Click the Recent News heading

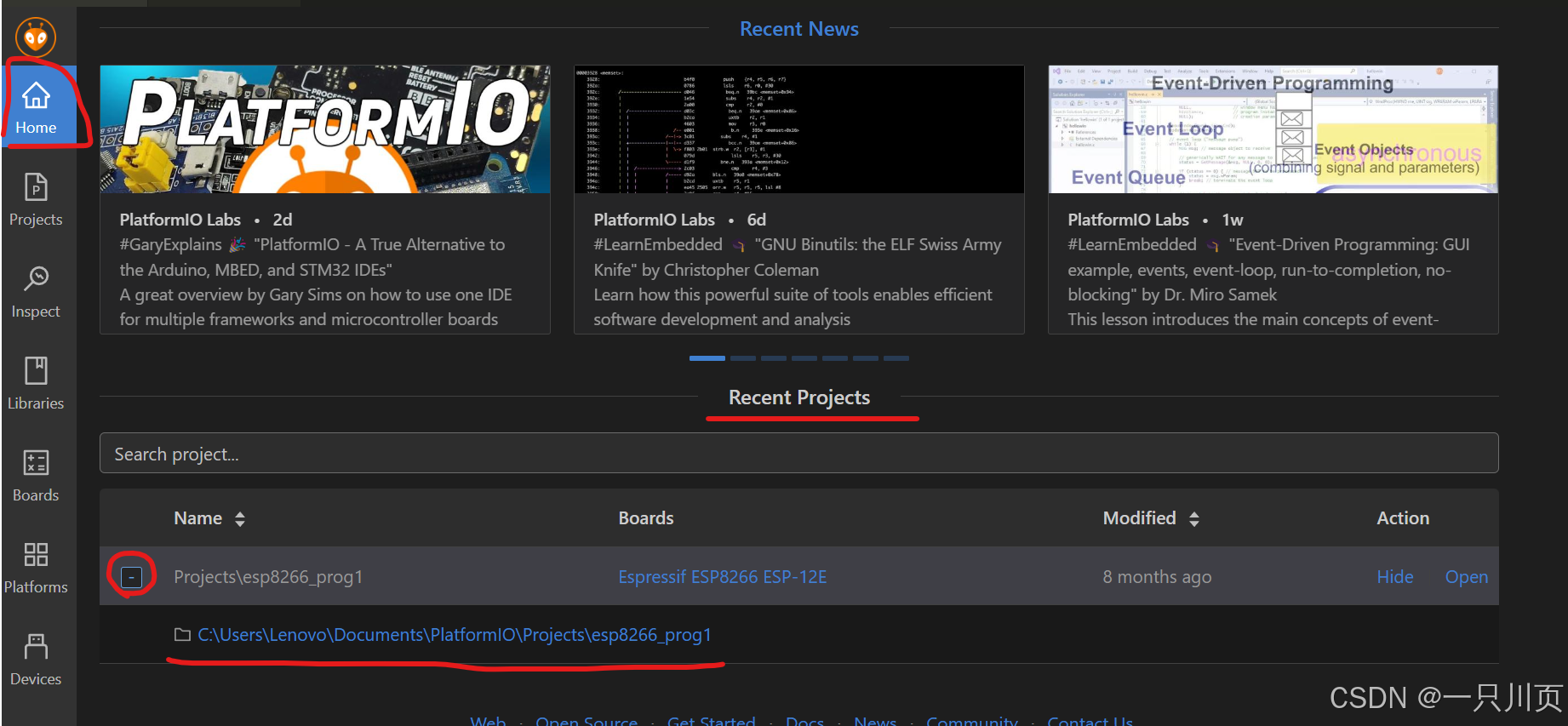pos(798,29)
